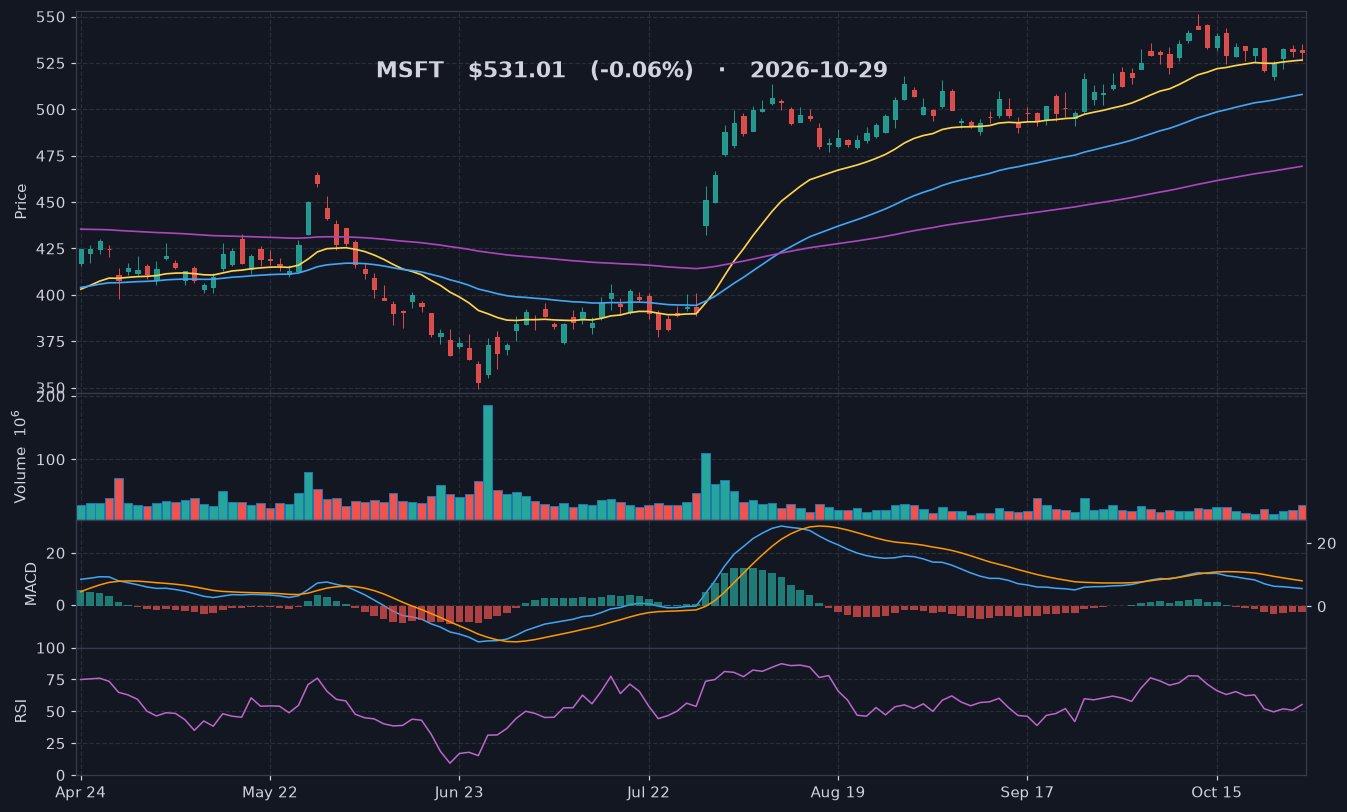Select the "Price" y-axis label
The height and width of the screenshot is (812, 1347).
(x=21, y=200)
